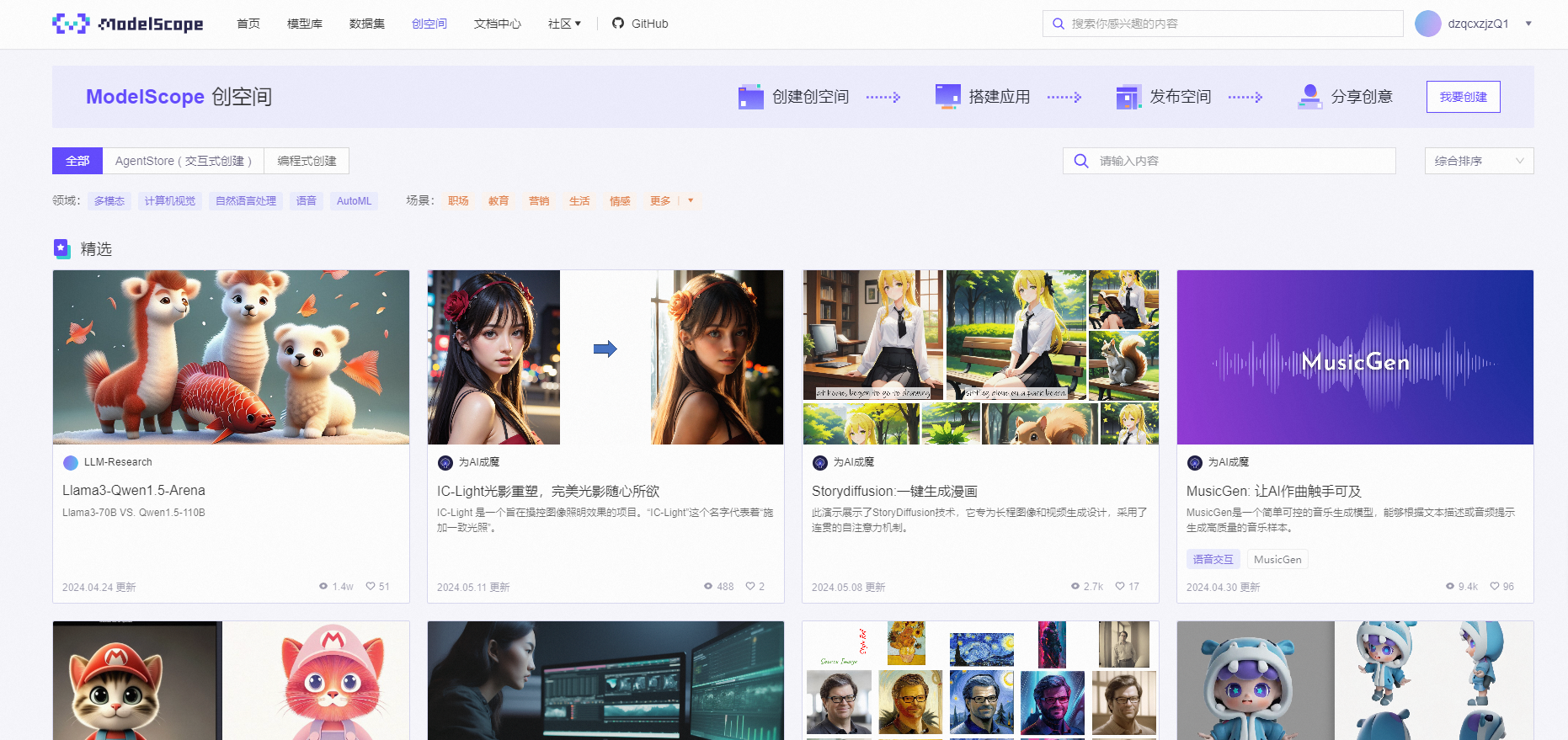Select the AgentStore (交互式创建) tab
1568x740 pixels.
point(184,161)
